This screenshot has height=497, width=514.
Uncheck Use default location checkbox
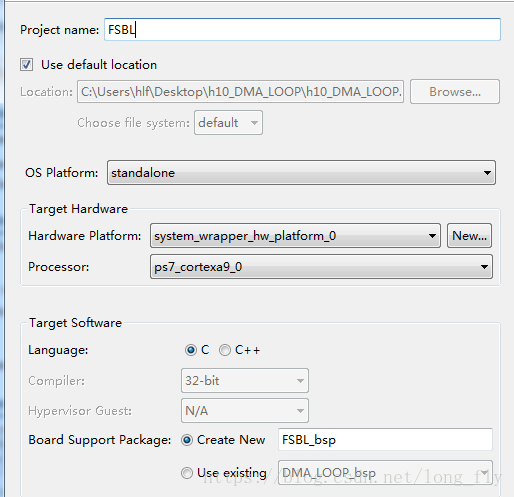(x=26, y=65)
